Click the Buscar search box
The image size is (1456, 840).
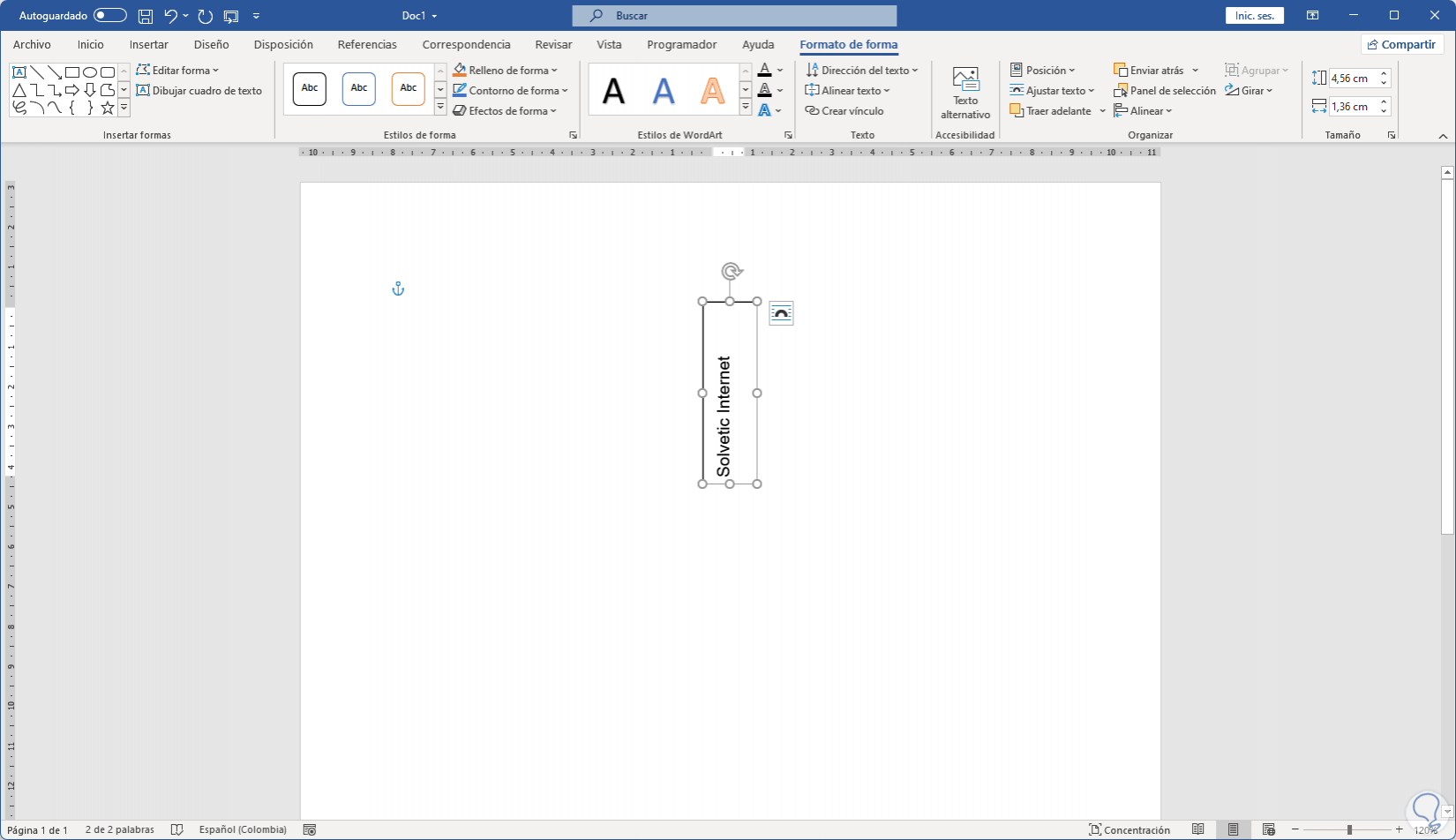[x=734, y=16]
